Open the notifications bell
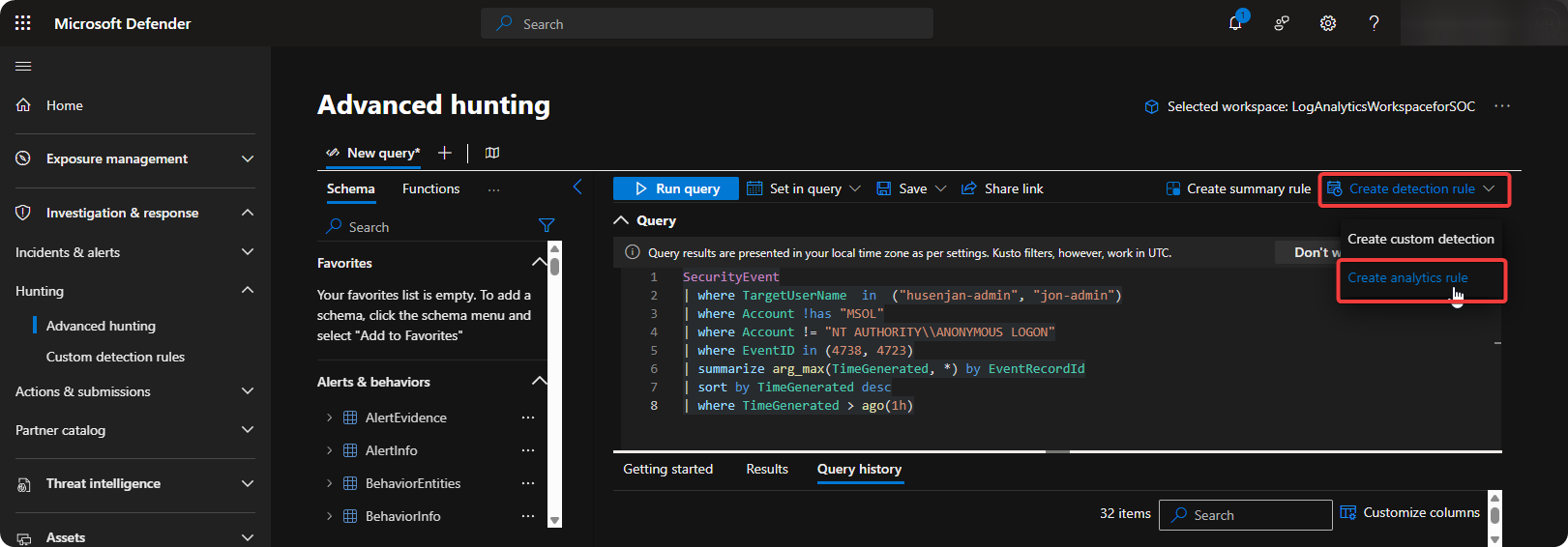This screenshot has height=547, width=1568. click(1235, 23)
